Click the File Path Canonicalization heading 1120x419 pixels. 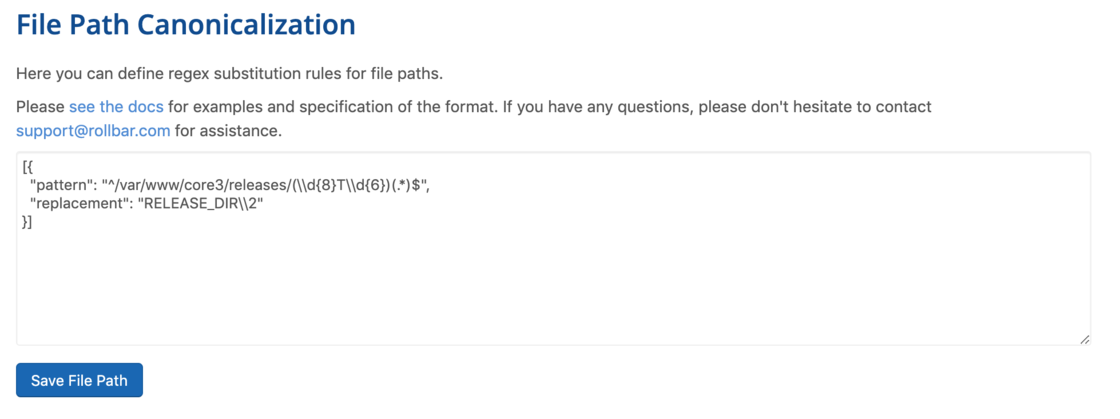186,24
